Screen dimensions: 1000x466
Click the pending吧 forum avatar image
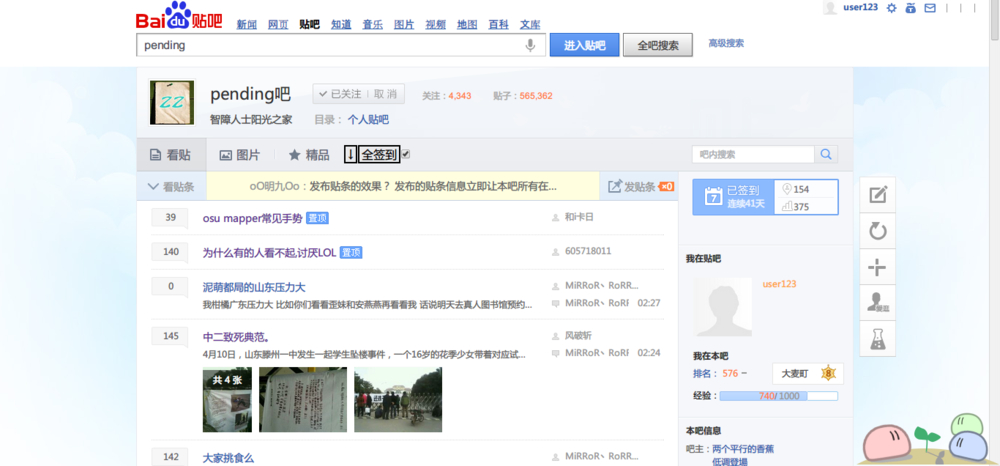coord(172,103)
